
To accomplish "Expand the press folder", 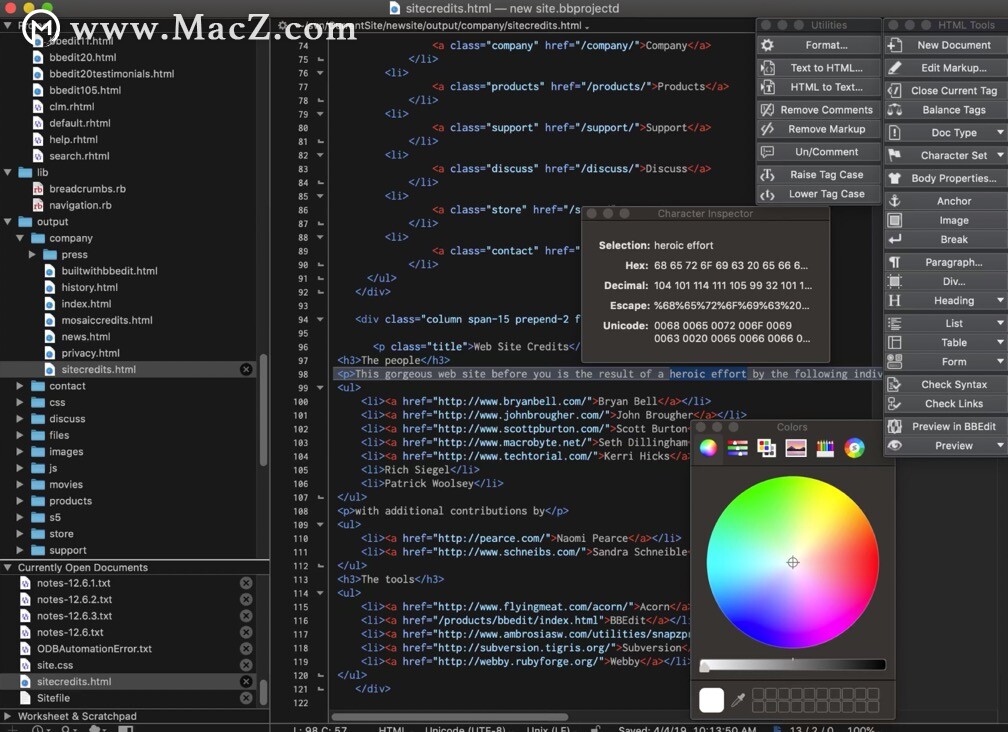I will point(32,254).
